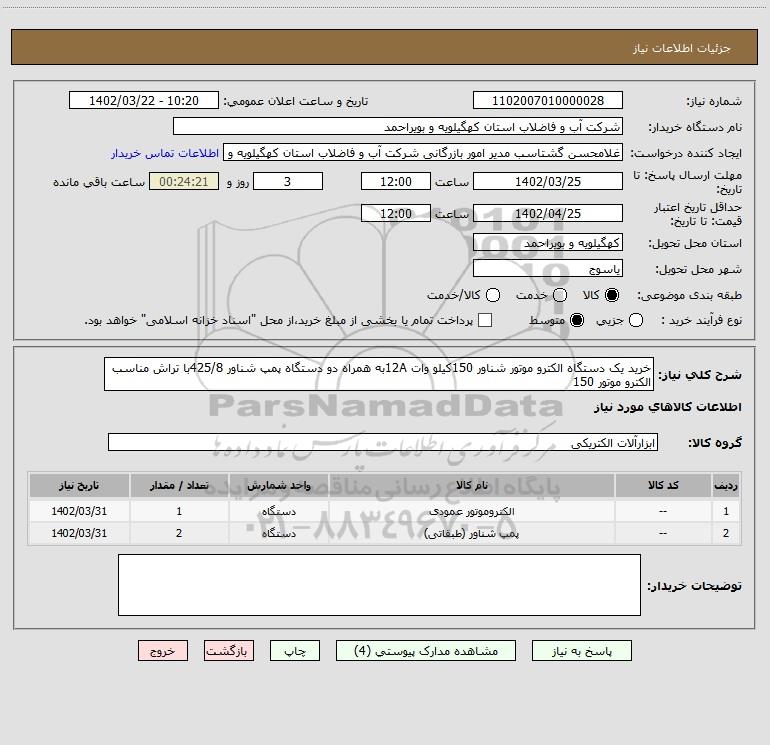Image resolution: width=770 pixels, height=745 pixels.
Task: Click the دستگاه unit in پمپ شناور row
Action: tap(278, 533)
